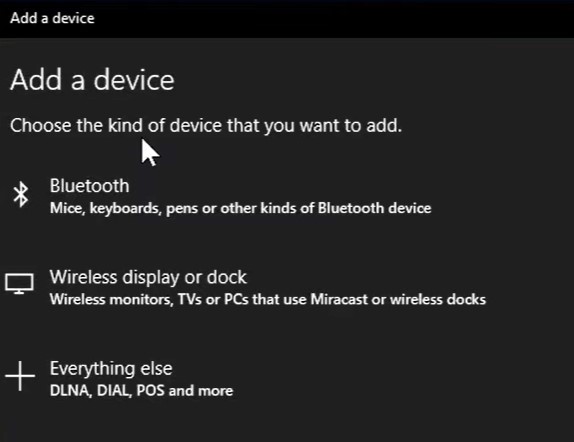Click the wireless display monitor icon
574x442 pixels.
pyautogui.click(x=19, y=283)
